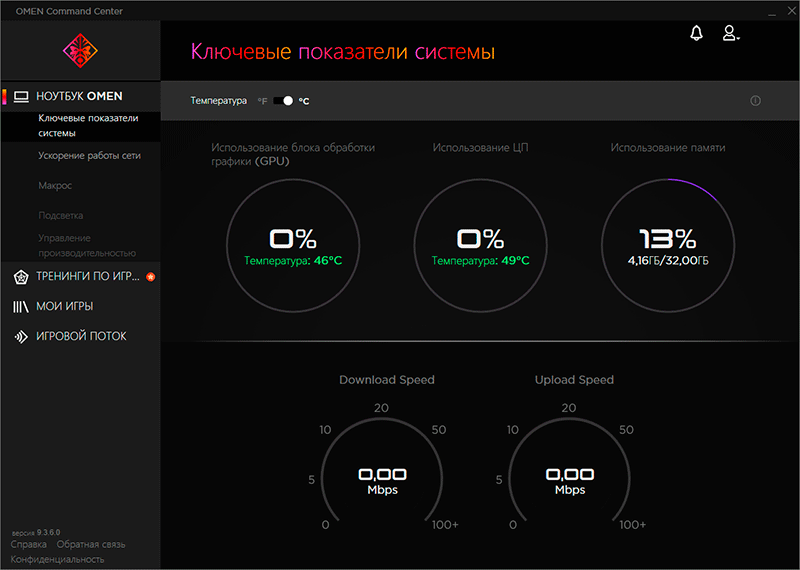Click the версия 9.3.6.0 text
Image resolution: width=800 pixels, height=570 pixels.
coord(36,532)
